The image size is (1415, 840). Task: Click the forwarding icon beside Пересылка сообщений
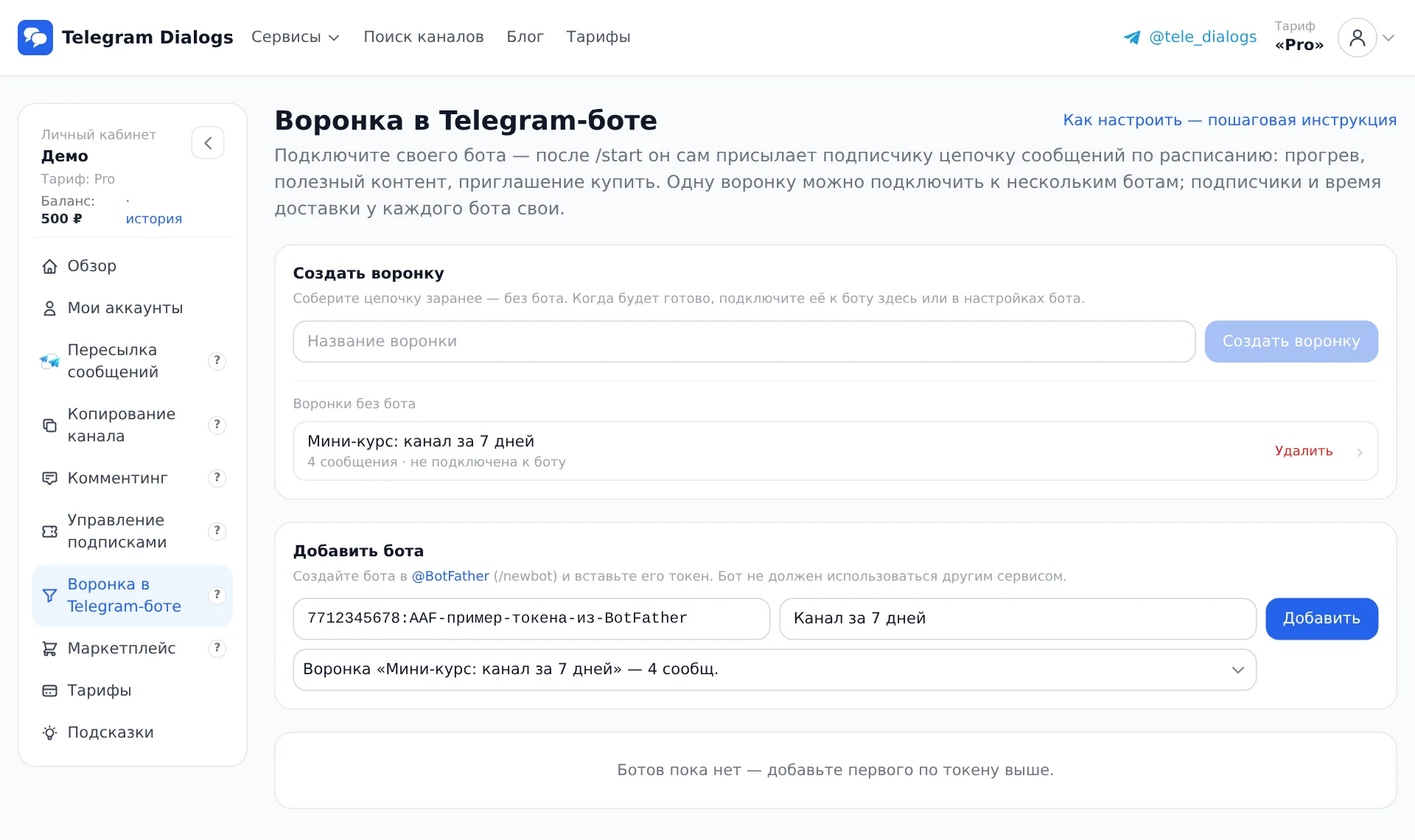tap(49, 361)
